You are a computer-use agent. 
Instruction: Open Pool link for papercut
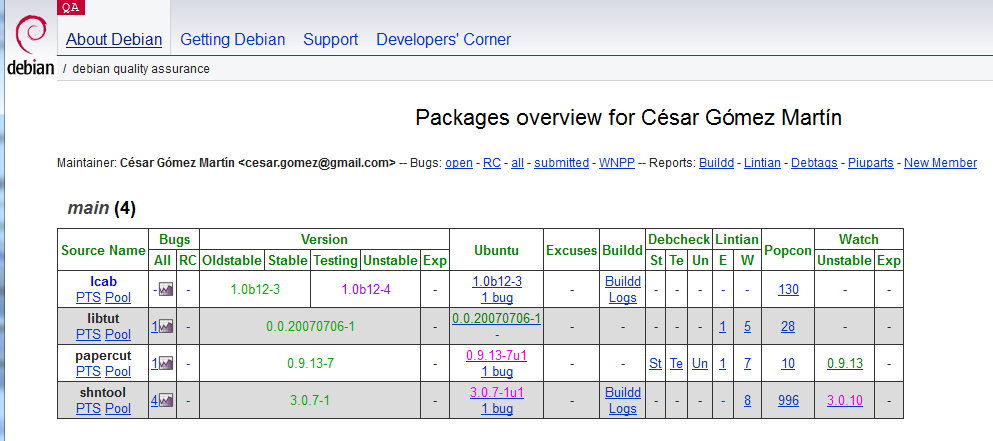pyautogui.click(x=118, y=371)
